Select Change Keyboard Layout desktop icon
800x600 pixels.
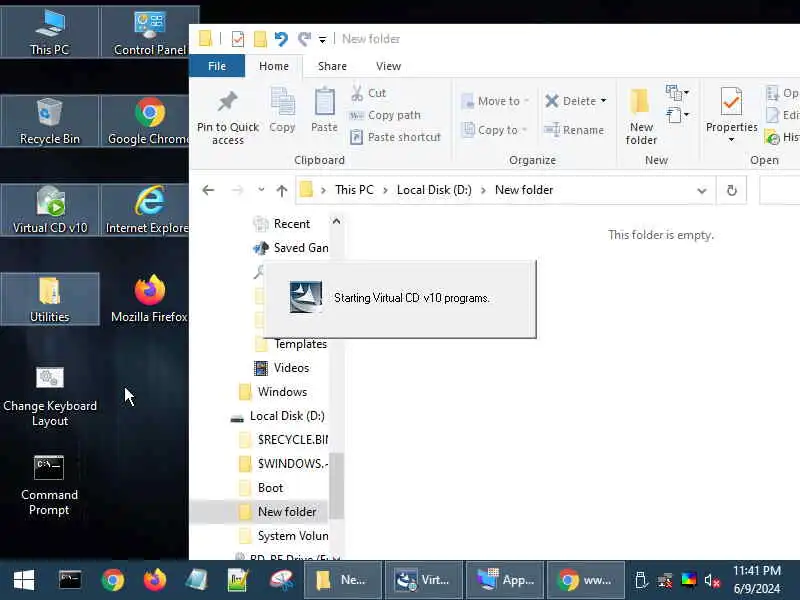[x=49, y=397]
